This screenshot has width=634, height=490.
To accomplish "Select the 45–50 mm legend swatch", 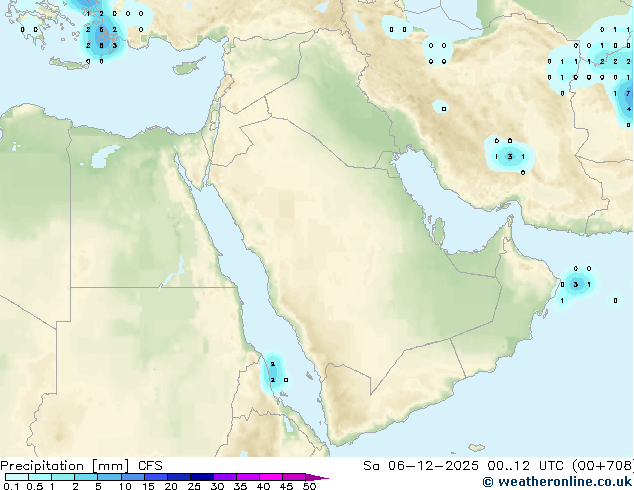I will 294,477.
